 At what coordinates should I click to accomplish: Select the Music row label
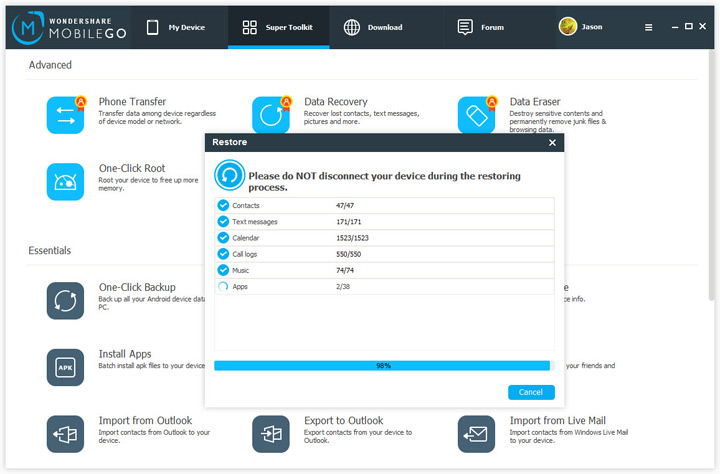pos(241,270)
